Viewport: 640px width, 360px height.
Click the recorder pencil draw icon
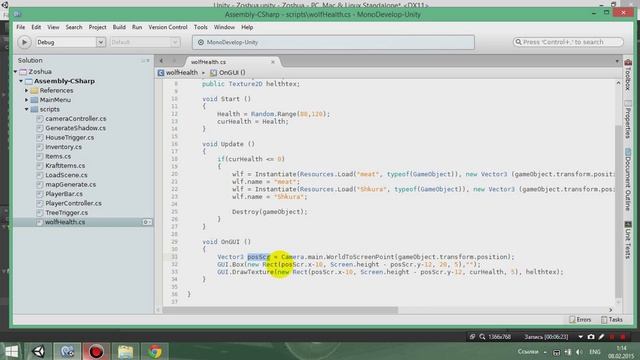point(602,337)
